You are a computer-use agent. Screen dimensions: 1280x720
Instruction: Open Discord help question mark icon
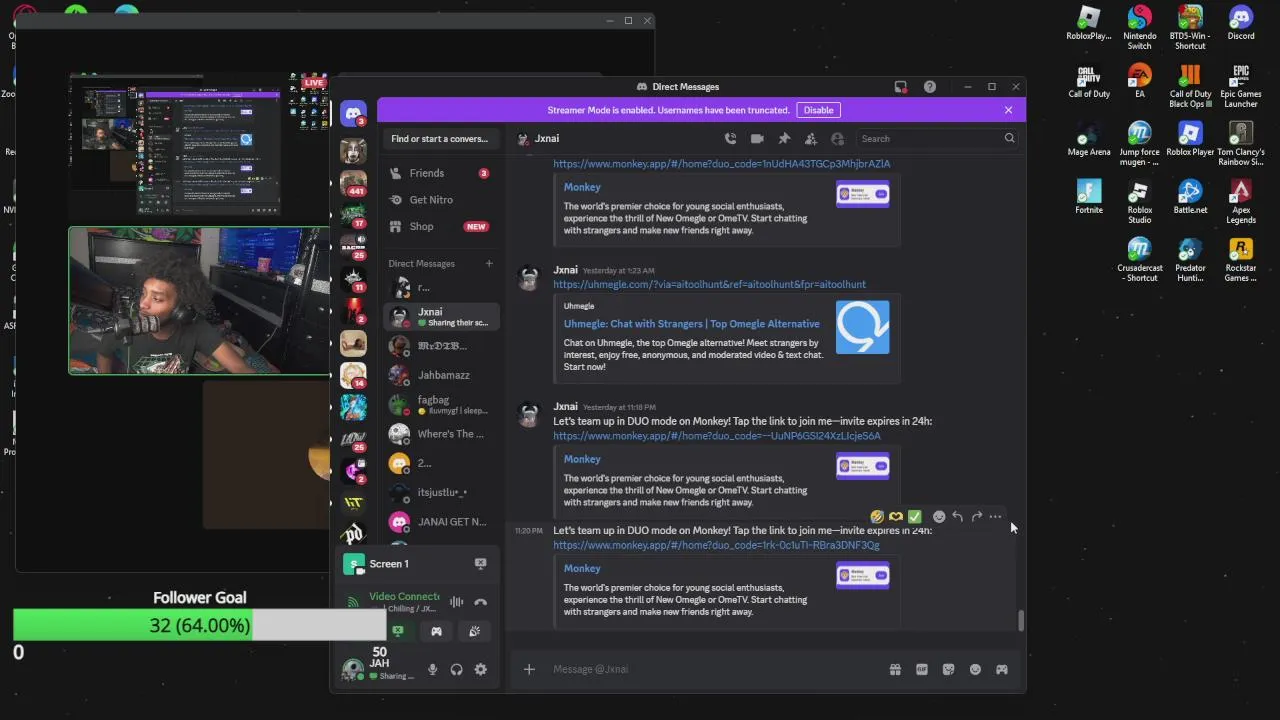tap(930, 87)
